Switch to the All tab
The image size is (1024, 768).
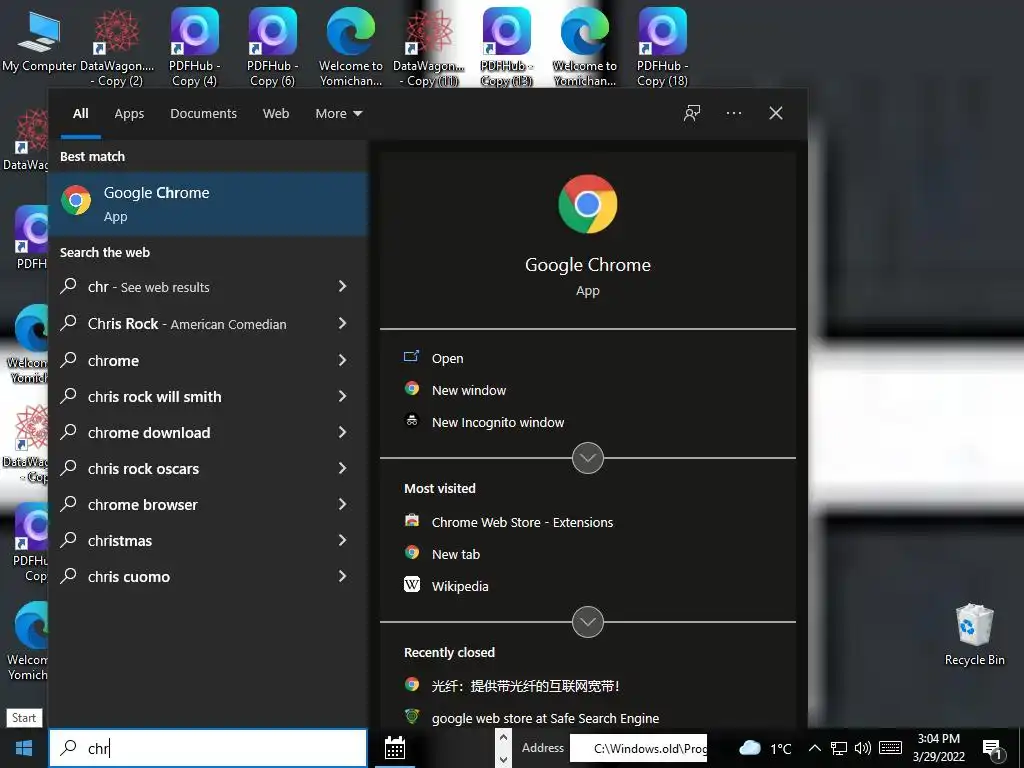(81, 114)
